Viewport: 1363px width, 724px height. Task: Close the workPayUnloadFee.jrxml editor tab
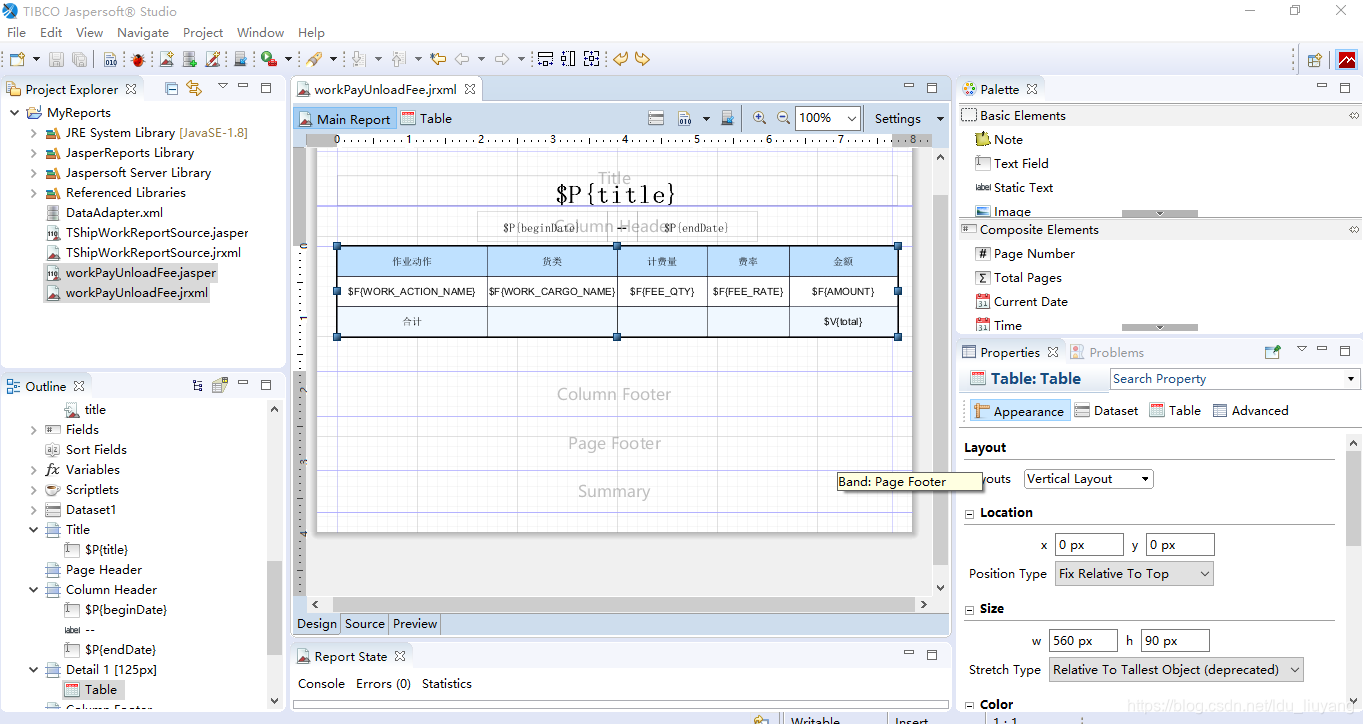[x=470, y=89]
